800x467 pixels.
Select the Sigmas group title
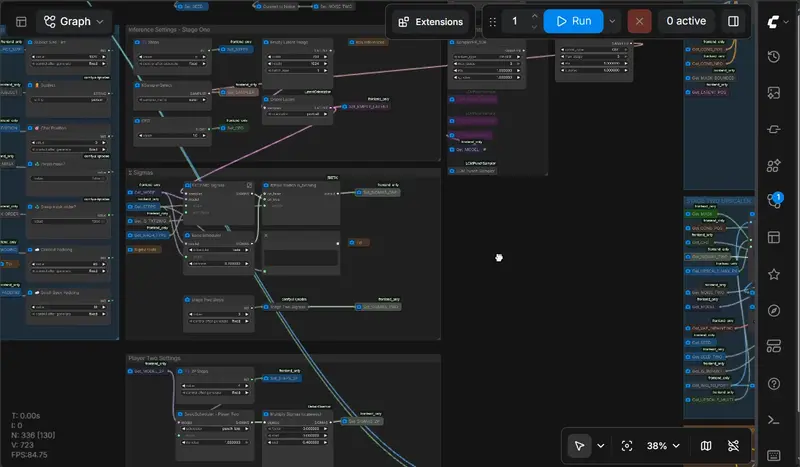click(141, 173)
